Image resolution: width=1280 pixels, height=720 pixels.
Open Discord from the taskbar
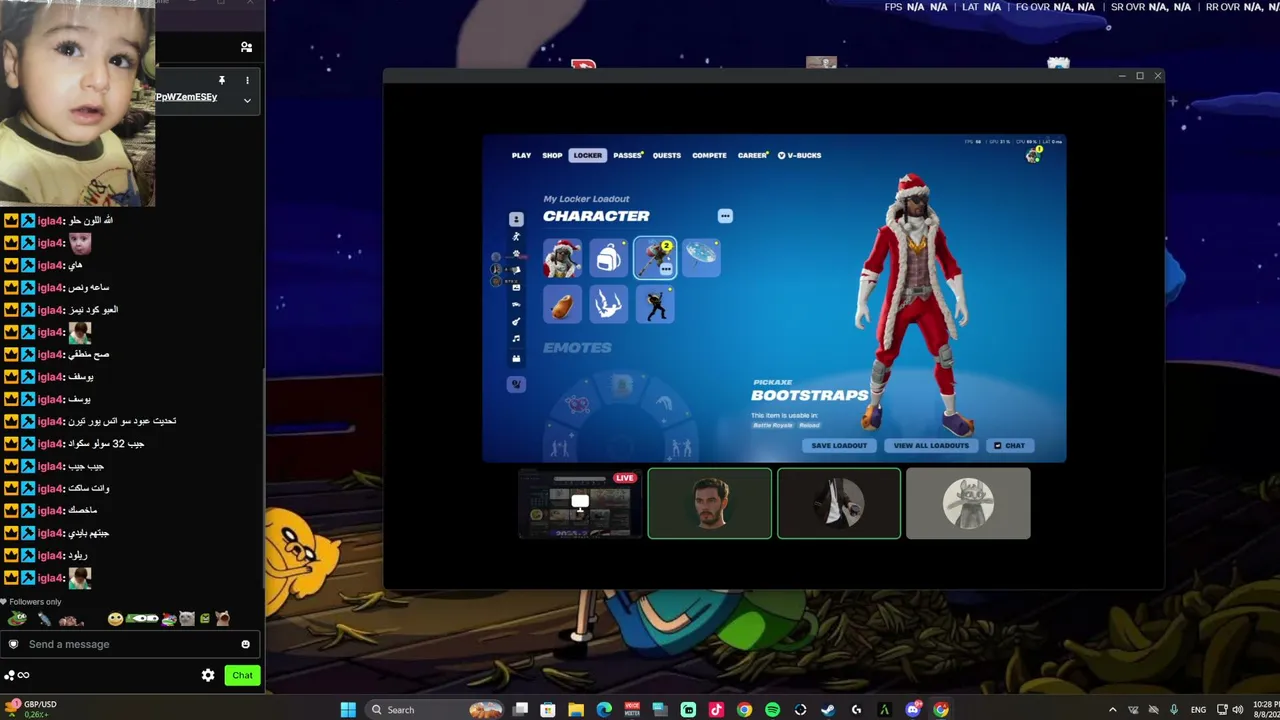[x=912, y=710]
